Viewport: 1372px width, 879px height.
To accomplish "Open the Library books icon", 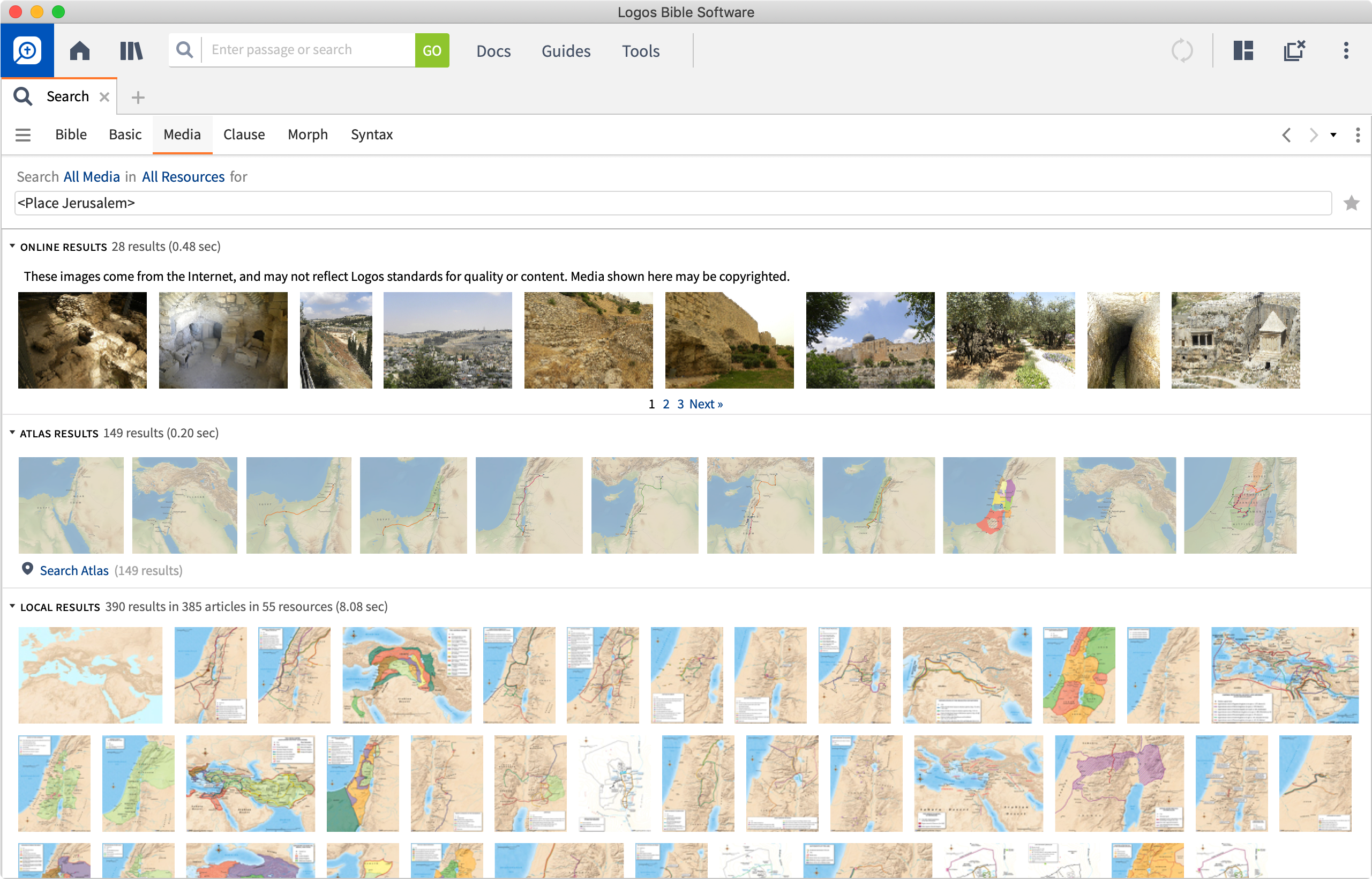I will (x=131, y=51).
